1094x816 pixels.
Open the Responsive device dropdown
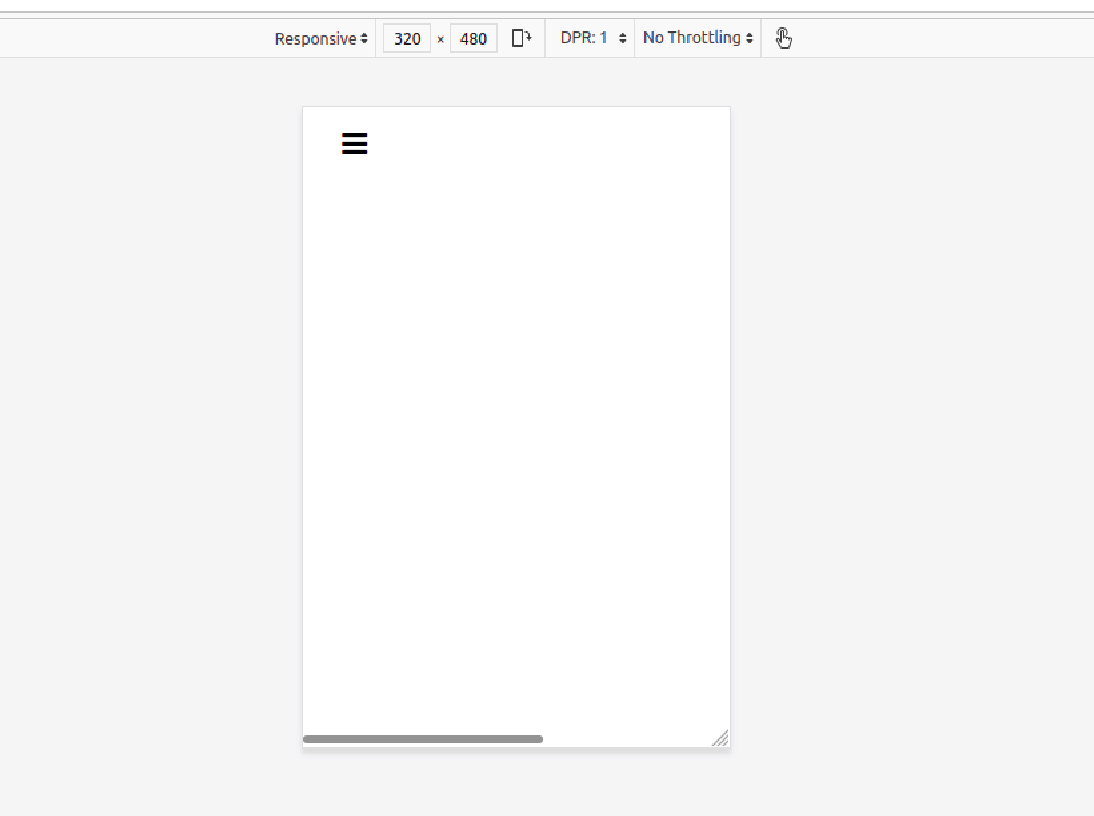[321, 38]
